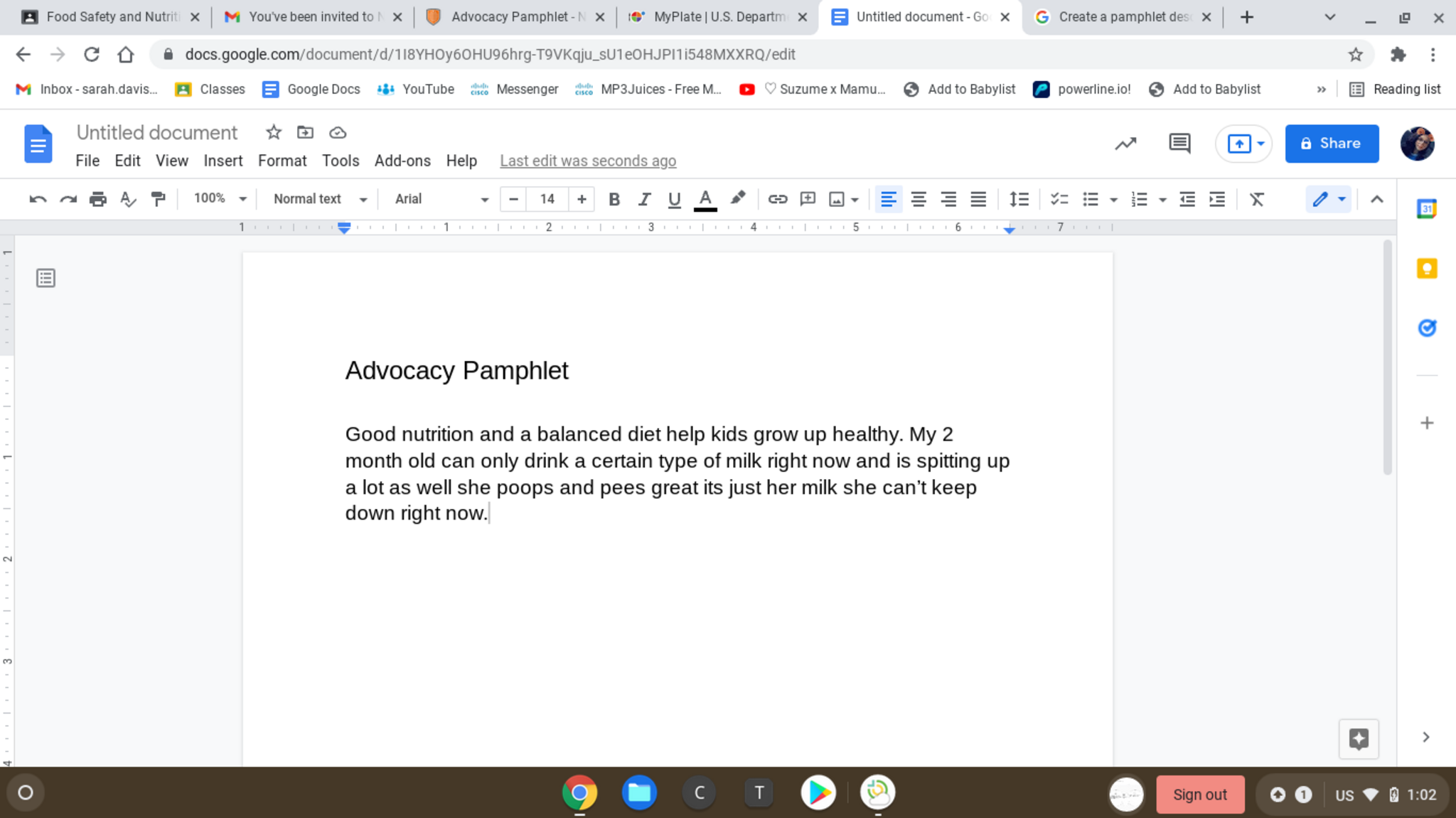Click the Clear formatting icon
1456x818 pixels.
tap(1256, 200)
